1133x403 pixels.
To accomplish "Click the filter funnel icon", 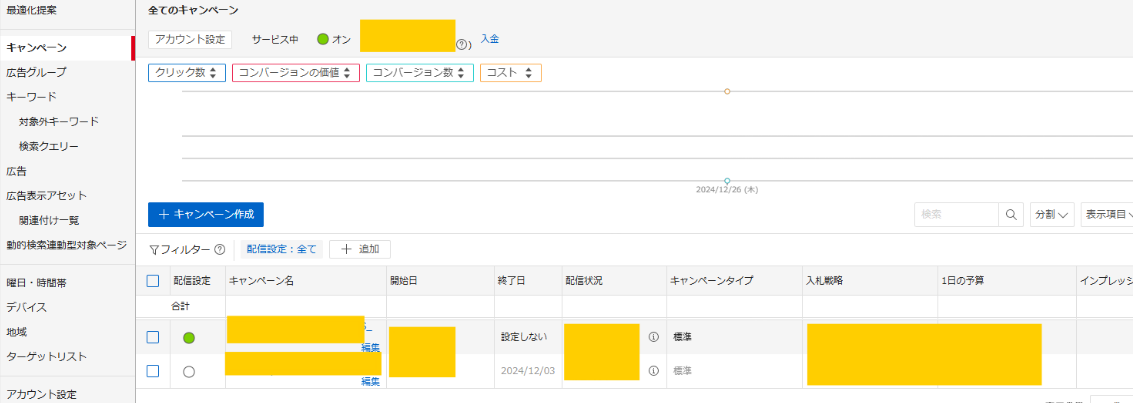I will point(154,250).
